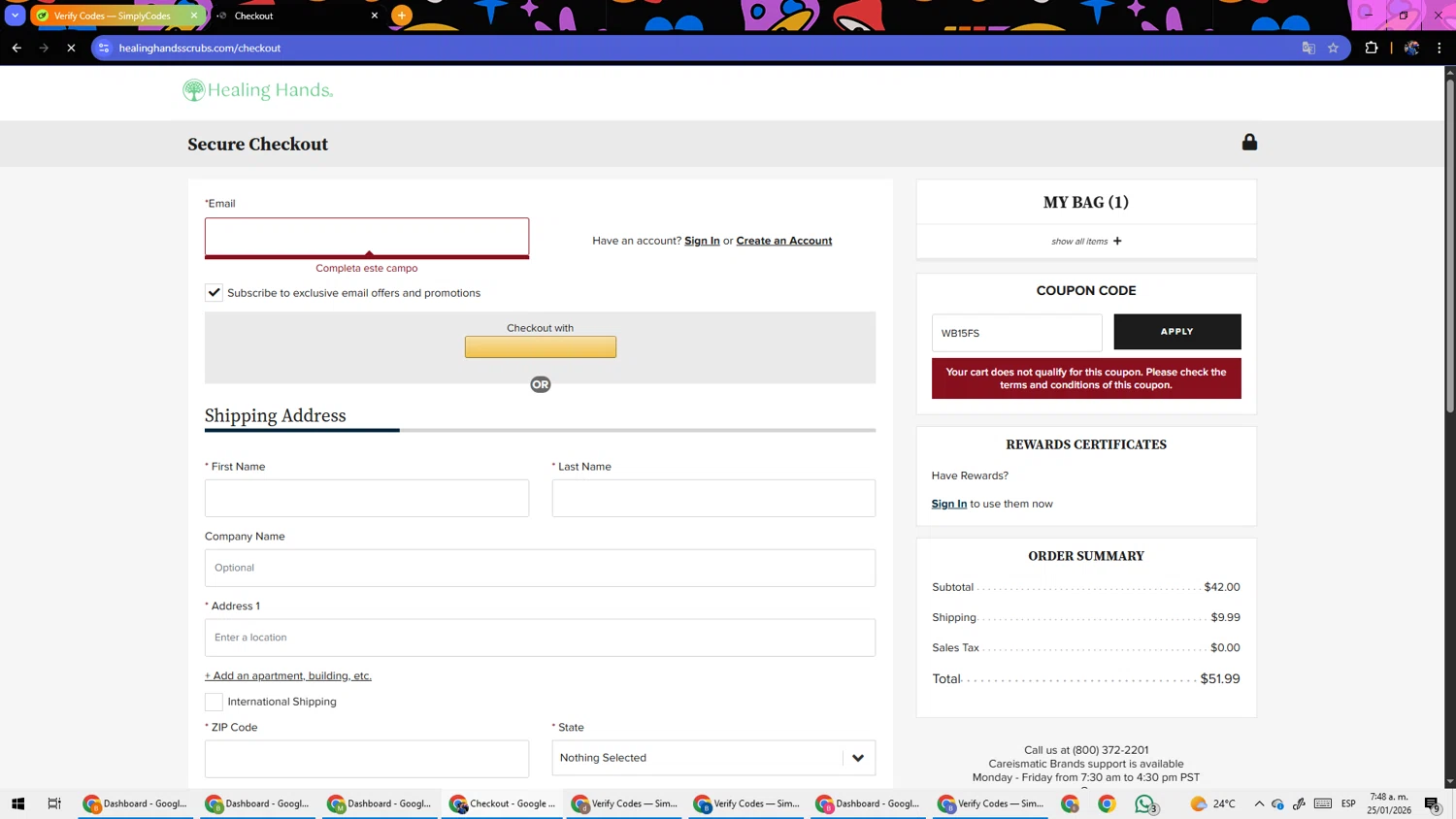Switch to the Verify Codes — SimplyCodes tab

[112, 16]
